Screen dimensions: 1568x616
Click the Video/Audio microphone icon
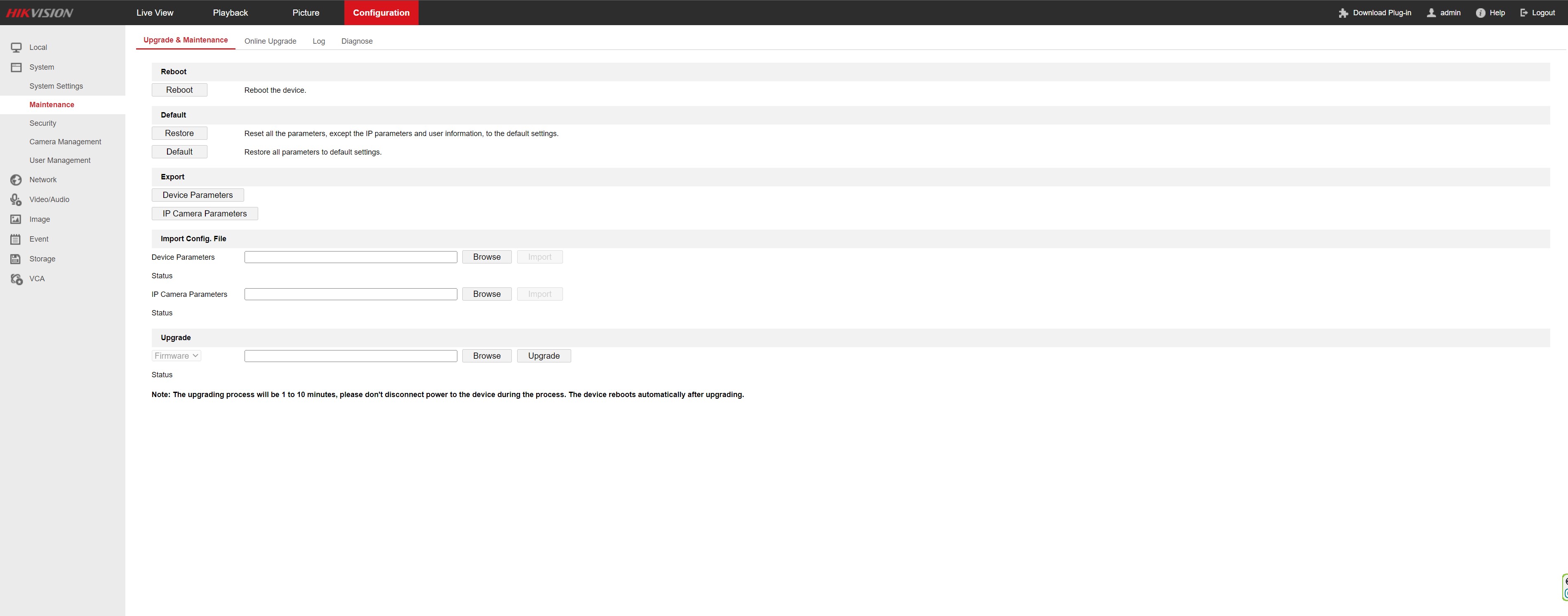tap(16, 200)
